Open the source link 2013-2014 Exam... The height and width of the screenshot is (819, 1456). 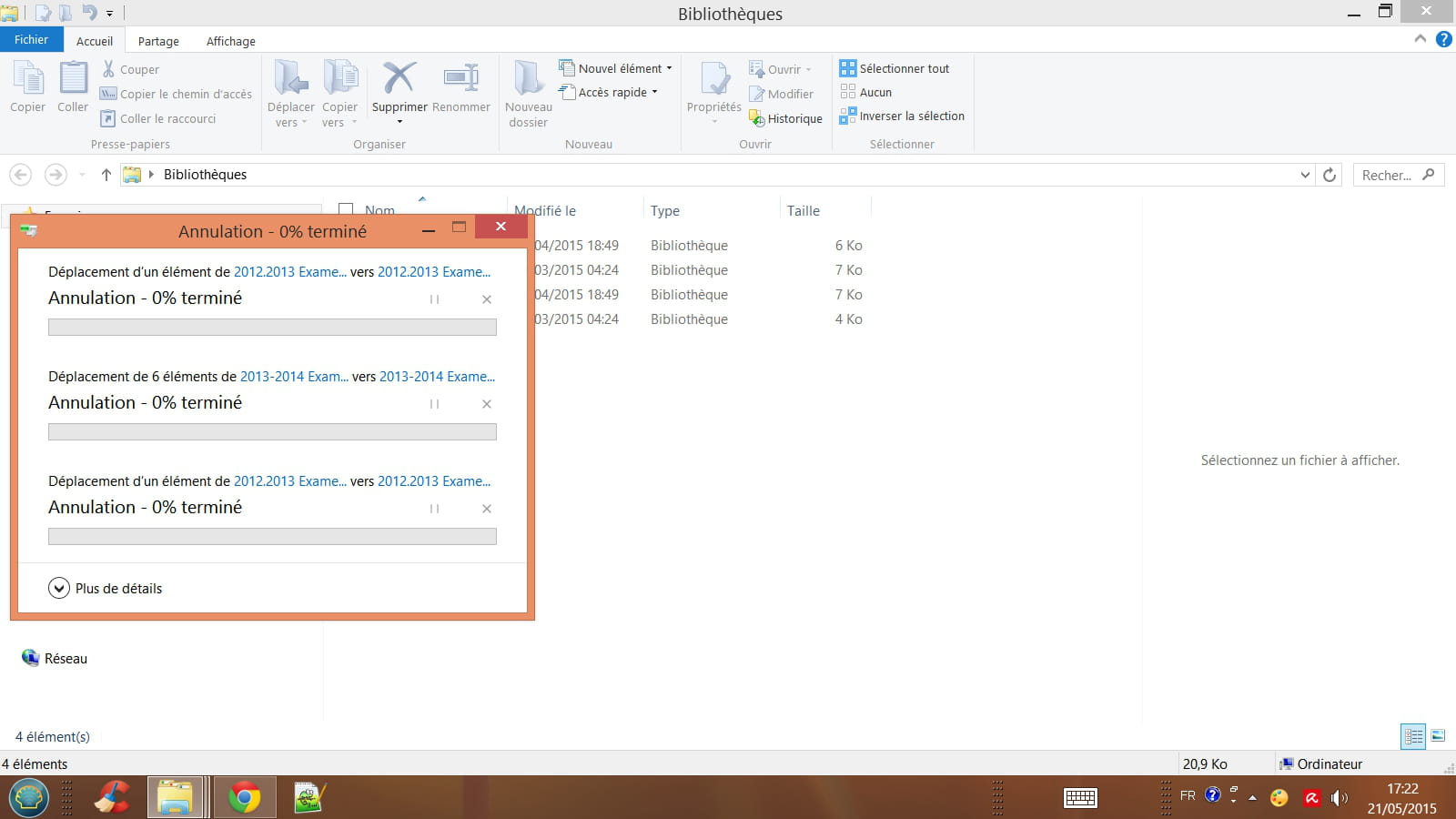pos(294,376)
